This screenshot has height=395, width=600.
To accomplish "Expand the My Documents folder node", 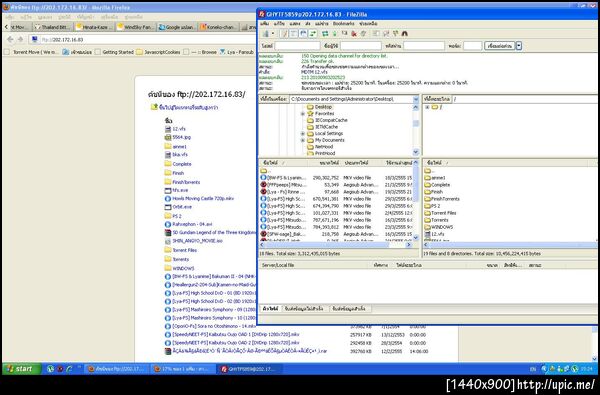I will click(303, 140).
